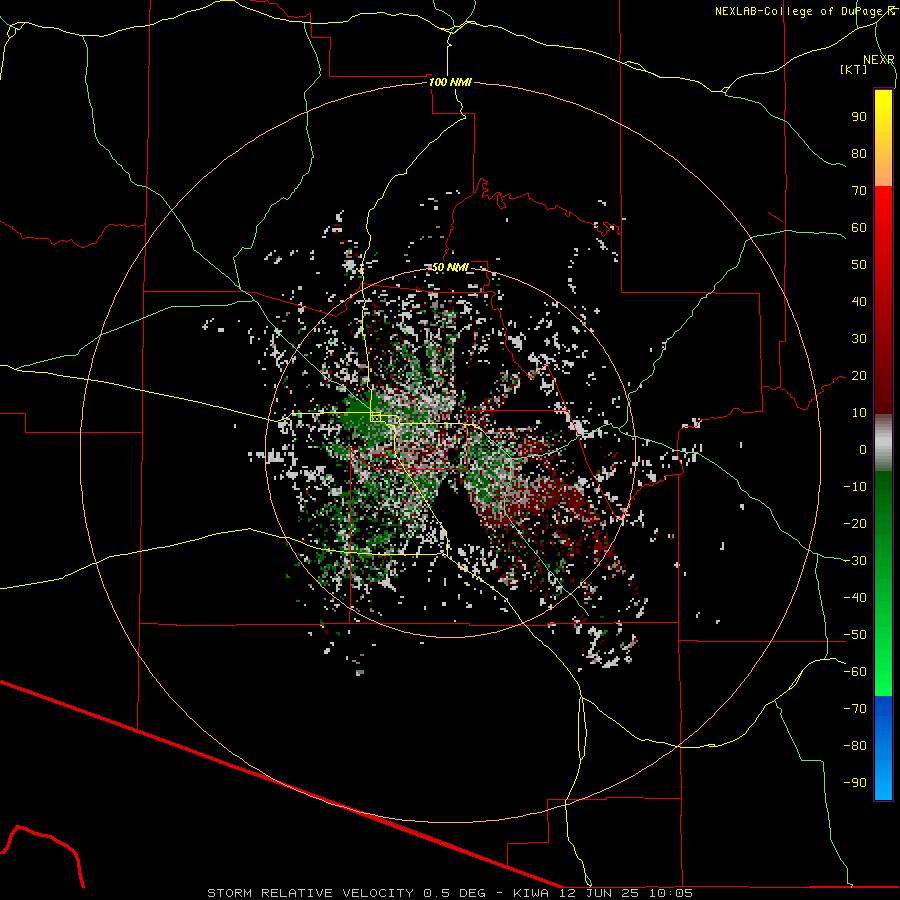This screenshot has height=900, width=900.
Task: Pick the bright red segment of color bar
Action: (x=883, y=212)
